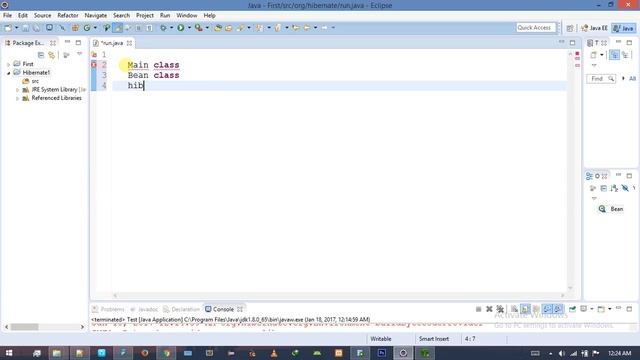640x360 pixels.
Task: Click the Save toolbar icon
Action: click(25, 28)
